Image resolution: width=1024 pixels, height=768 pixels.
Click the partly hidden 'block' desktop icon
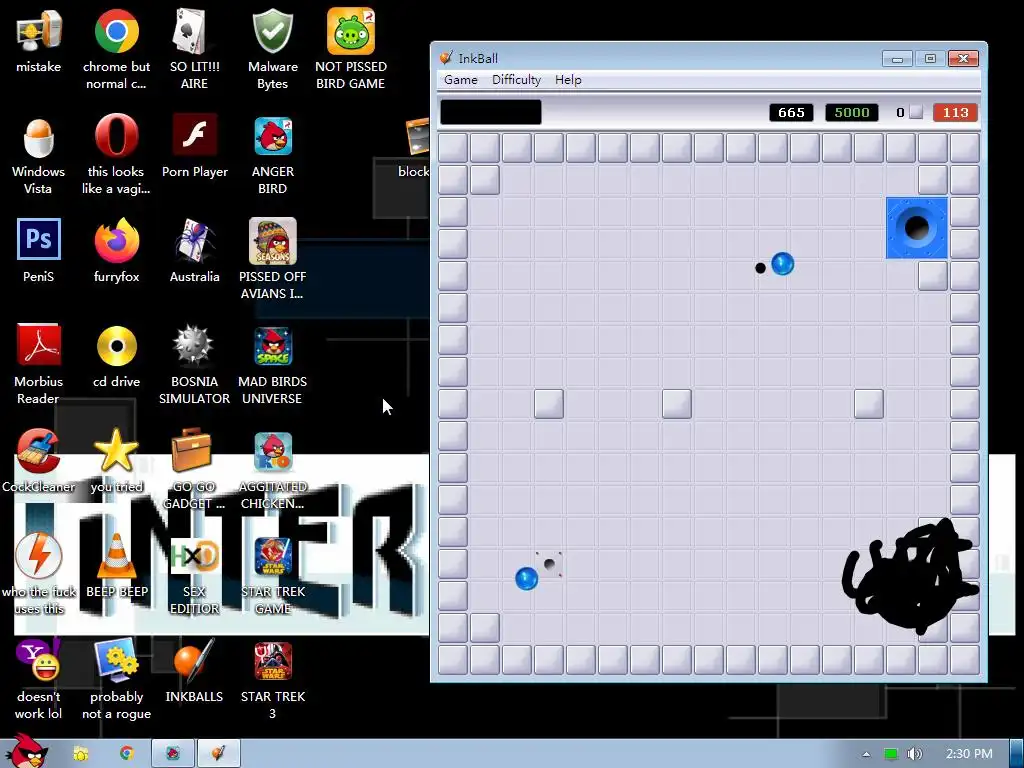tap(414, 148)
